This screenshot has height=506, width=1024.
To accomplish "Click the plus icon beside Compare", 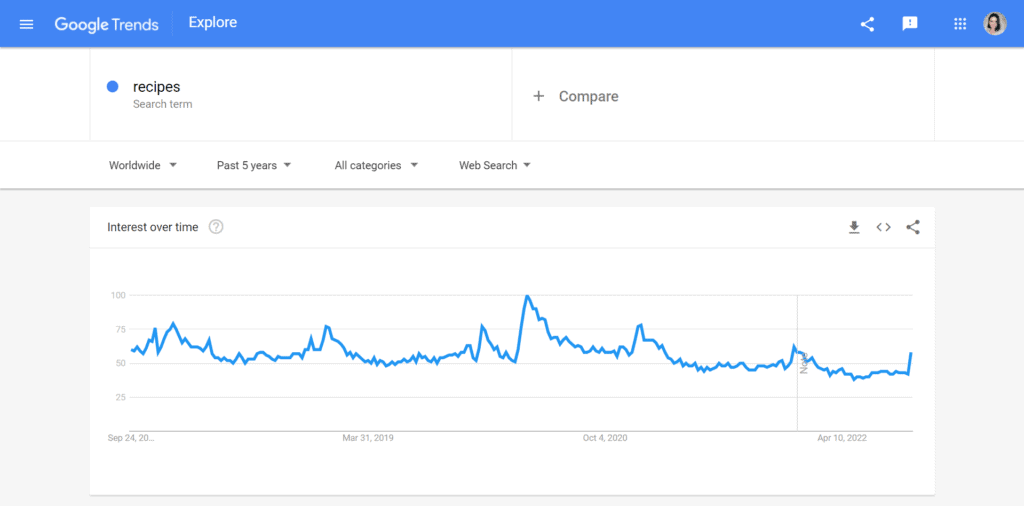I will (x=538, y=96).
